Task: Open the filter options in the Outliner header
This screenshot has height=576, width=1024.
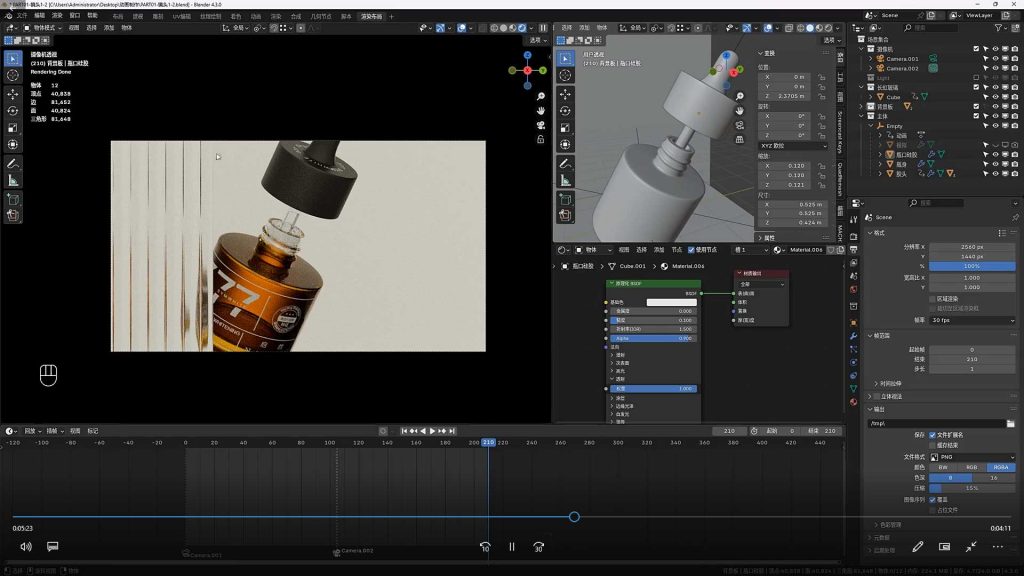Action: (x=998, y=27)
